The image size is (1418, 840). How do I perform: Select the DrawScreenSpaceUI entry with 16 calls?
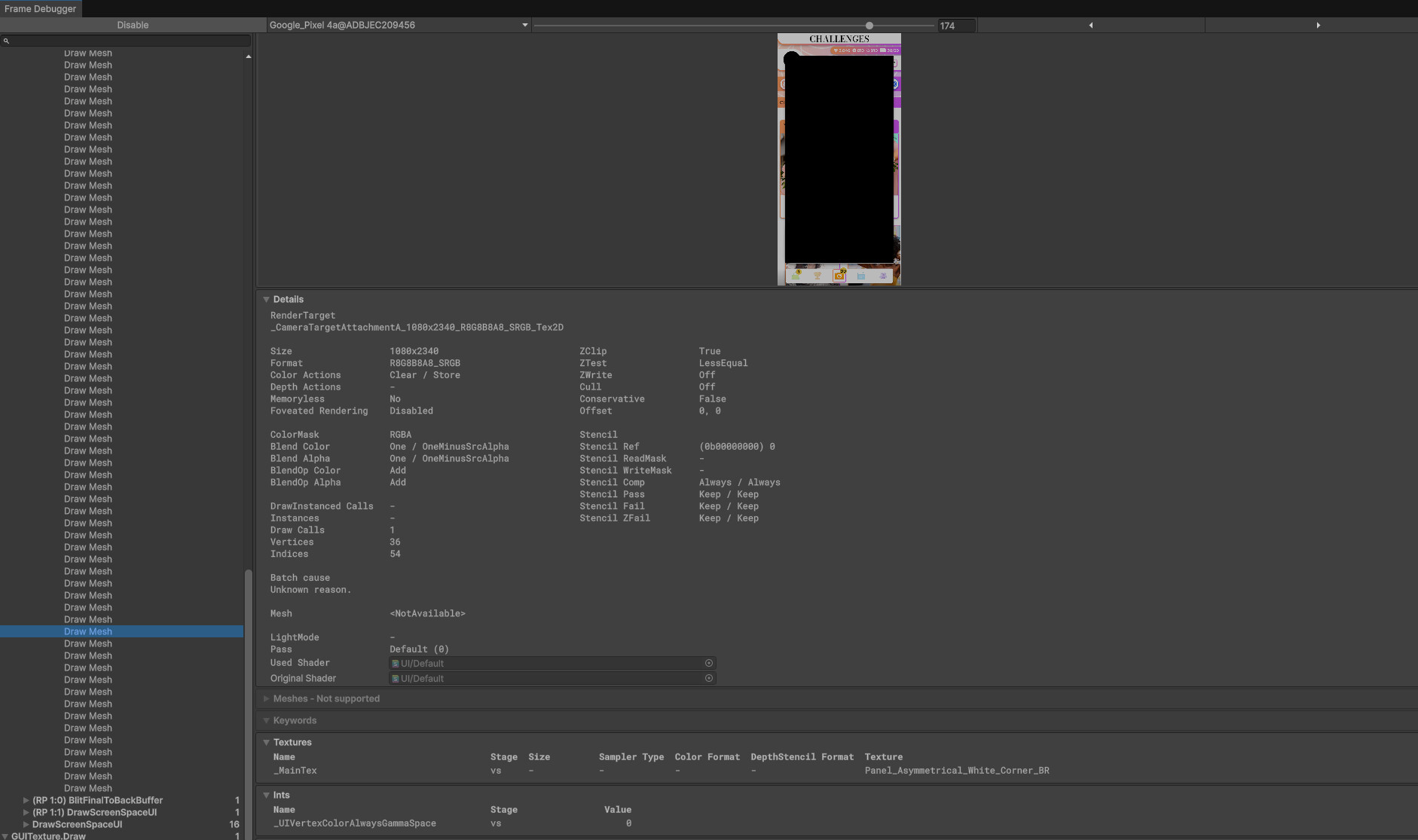coord(78,824)
